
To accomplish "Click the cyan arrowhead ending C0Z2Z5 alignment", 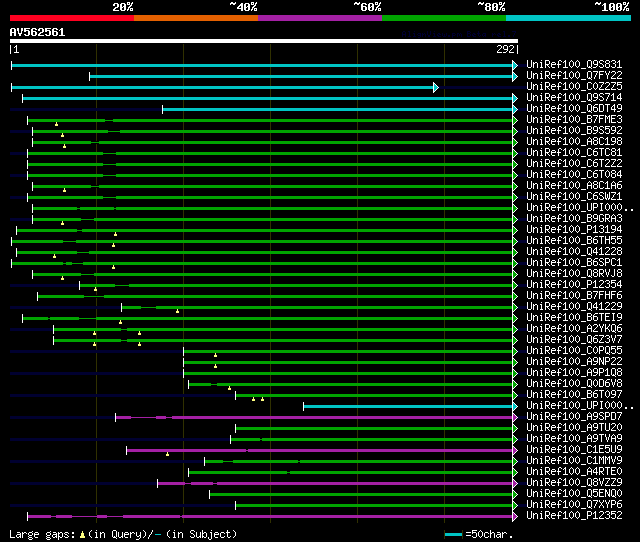I will coord(436,87).
